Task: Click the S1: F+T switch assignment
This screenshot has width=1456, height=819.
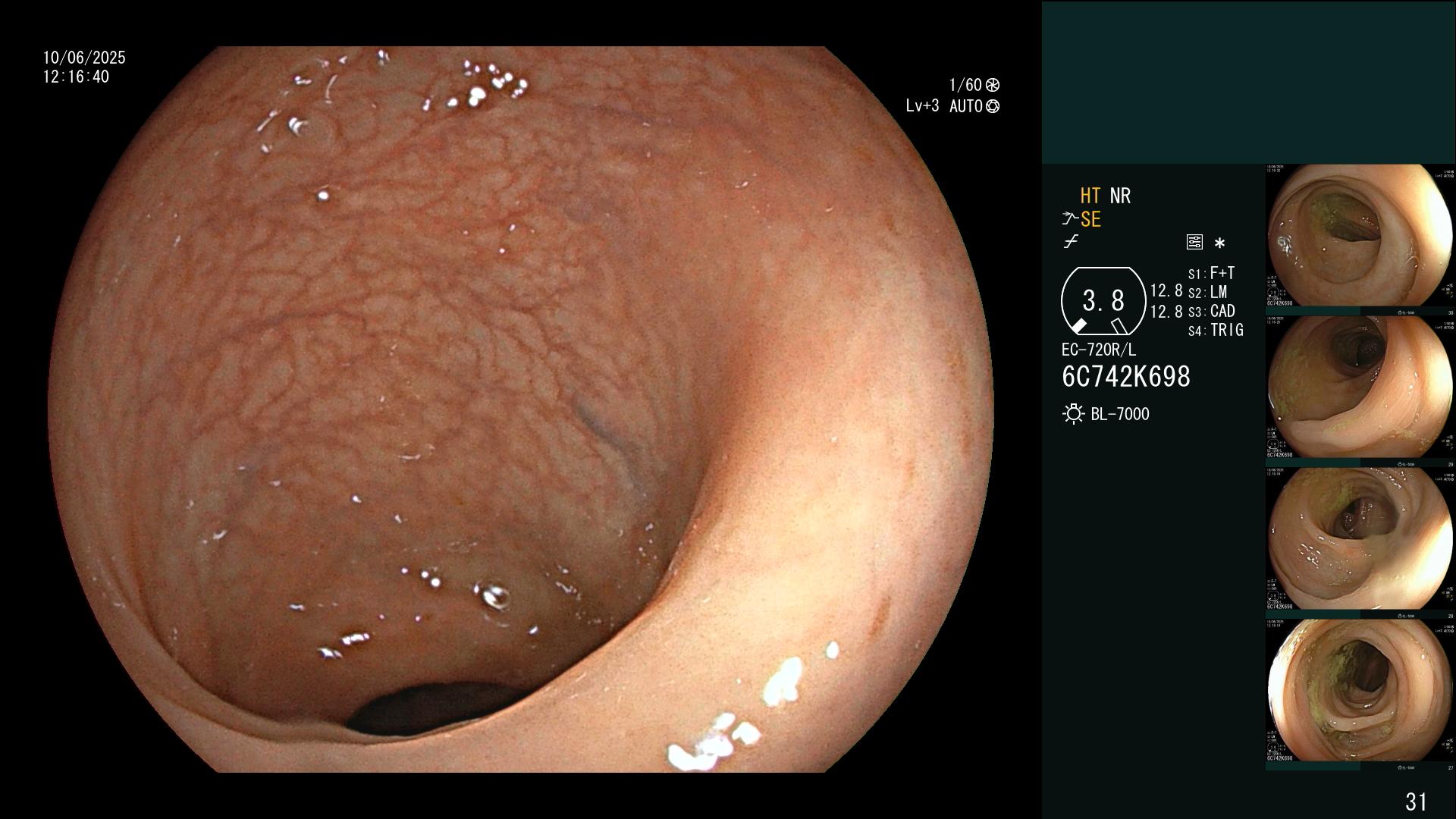Action: 1212,273
